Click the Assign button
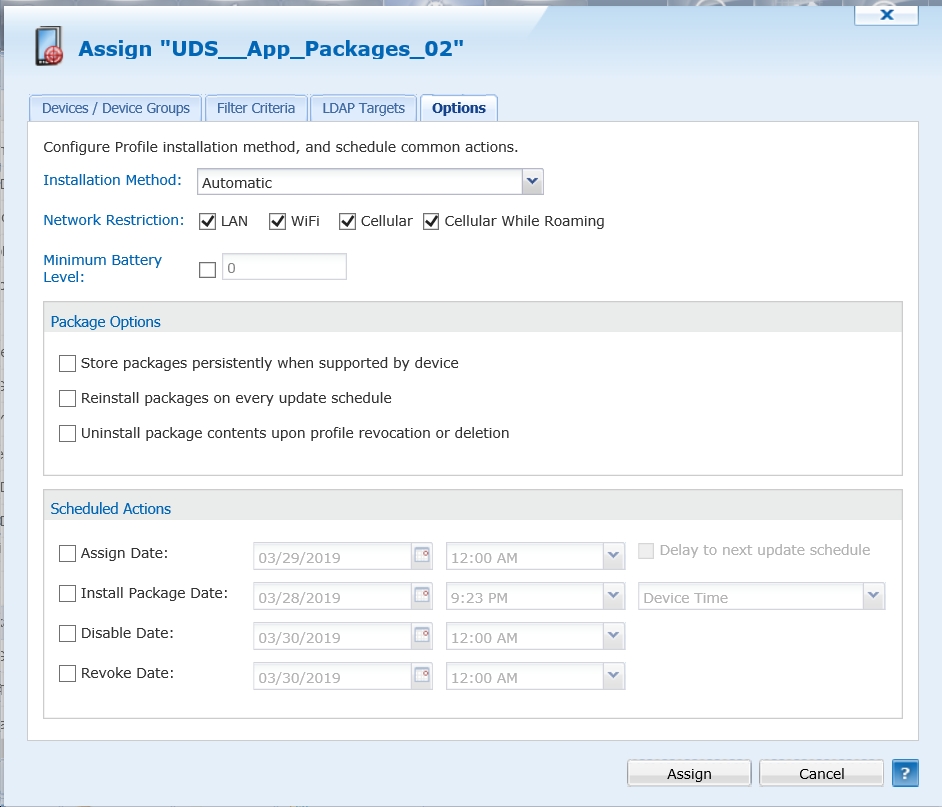942x807 pixels. (x=689, y=773)
